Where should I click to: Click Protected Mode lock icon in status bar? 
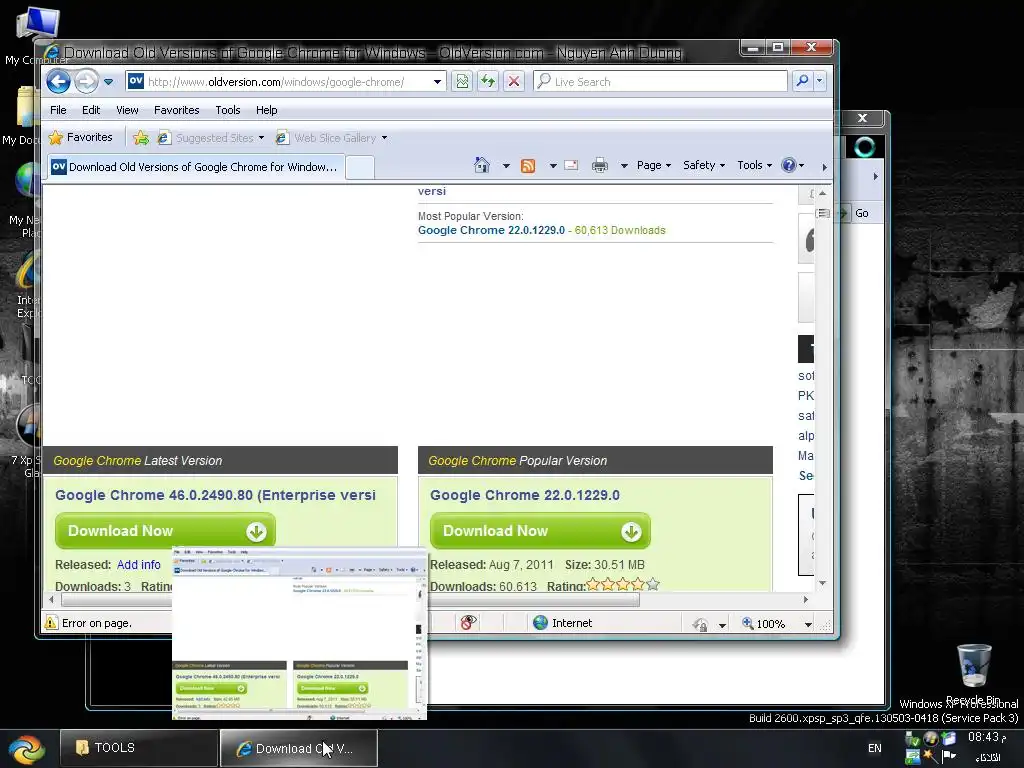tap(700, 624)
